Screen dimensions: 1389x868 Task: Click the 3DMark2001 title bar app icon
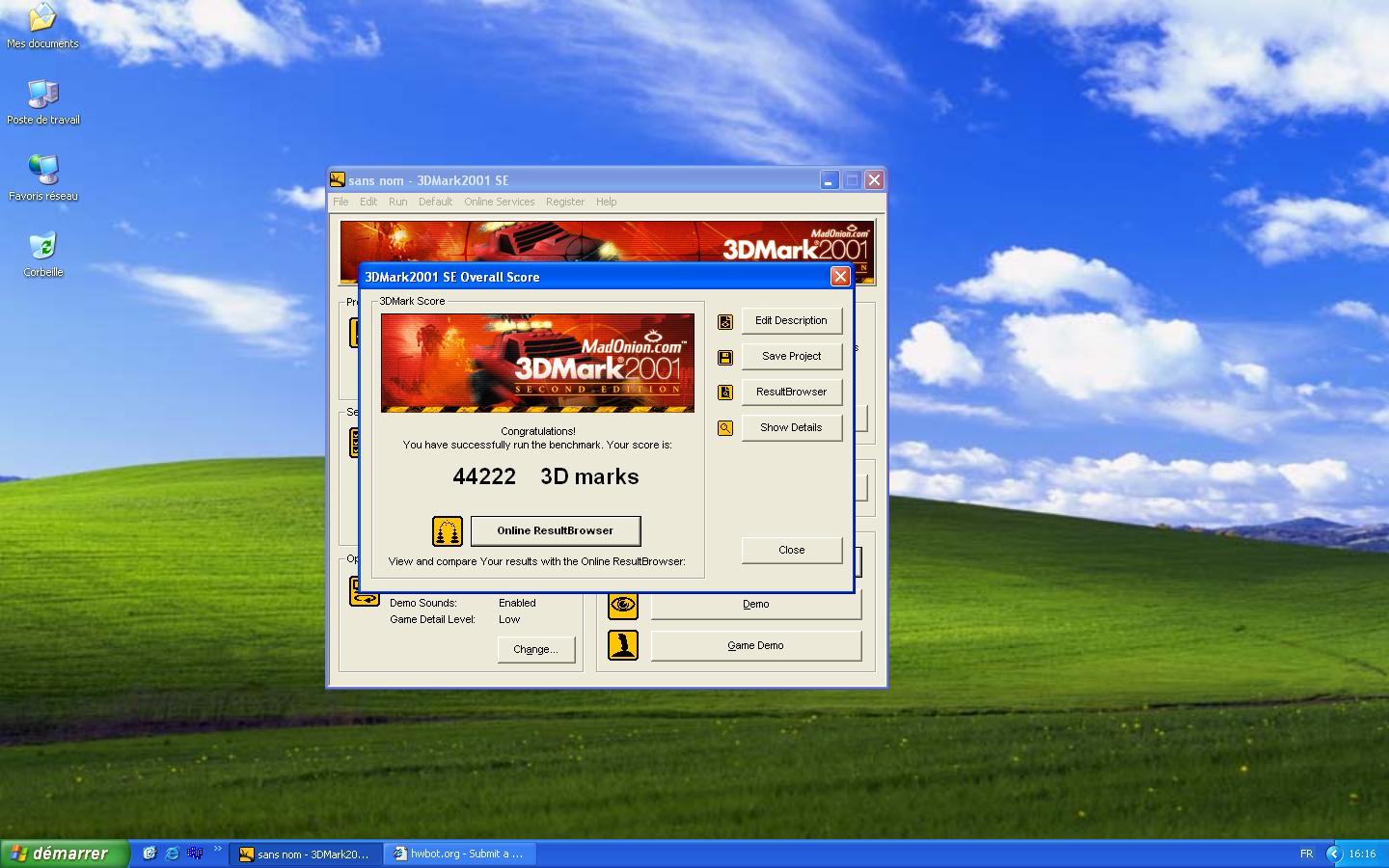(338, 179)
